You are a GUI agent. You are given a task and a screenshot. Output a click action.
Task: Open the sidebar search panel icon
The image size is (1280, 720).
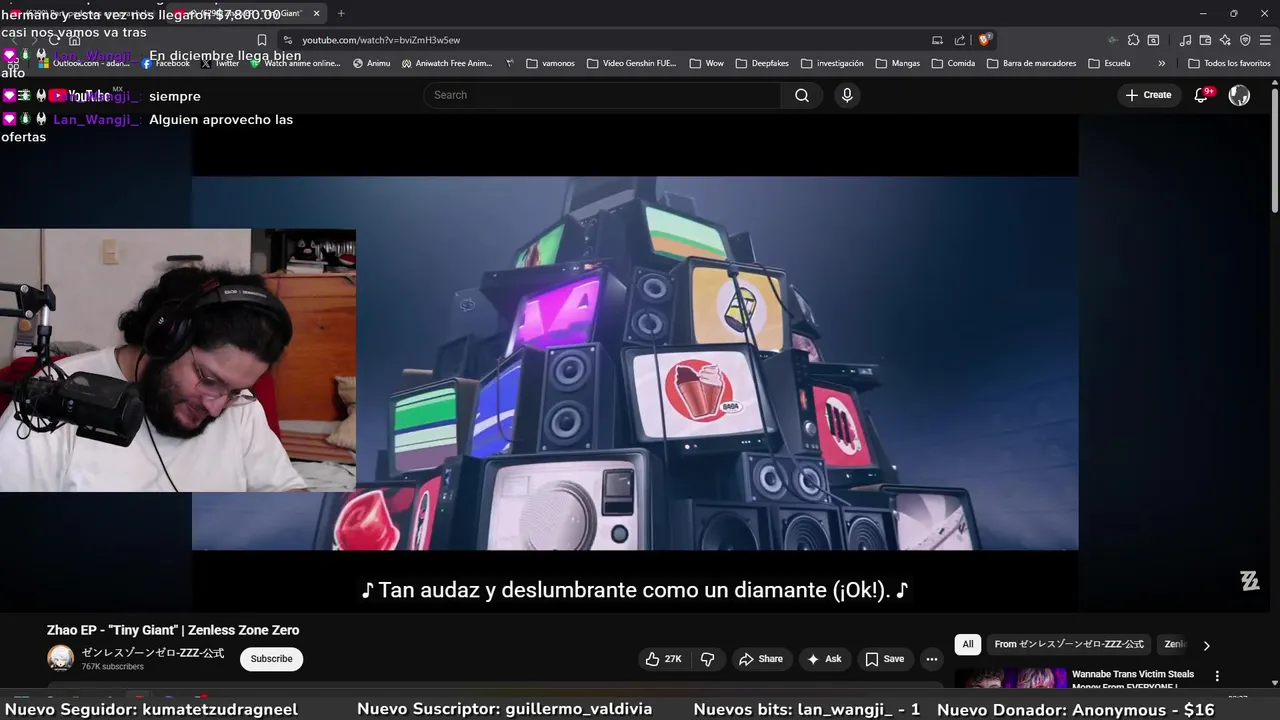1153,40
